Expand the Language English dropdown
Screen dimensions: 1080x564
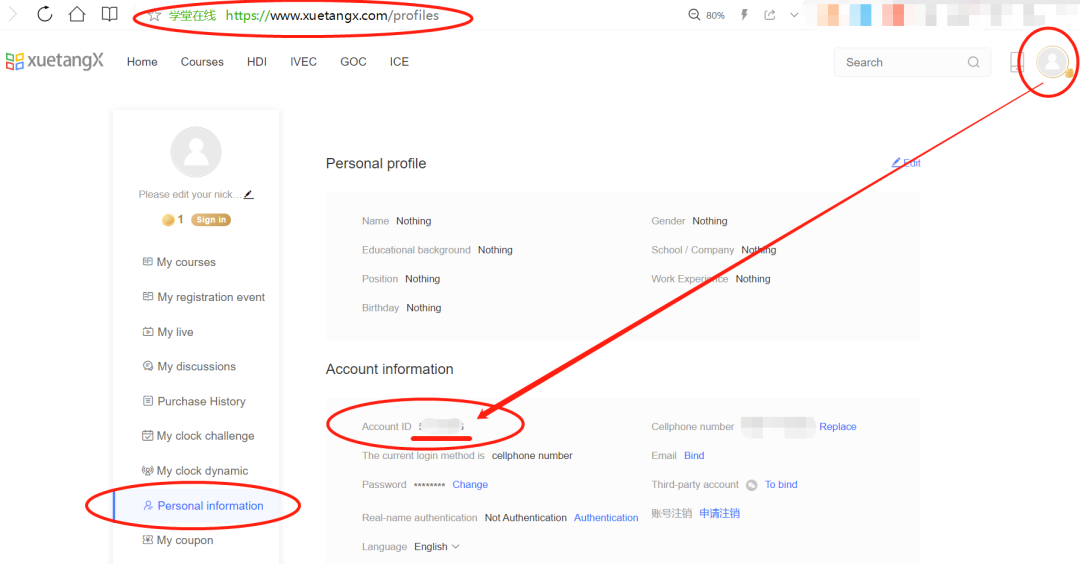[437, 547]
